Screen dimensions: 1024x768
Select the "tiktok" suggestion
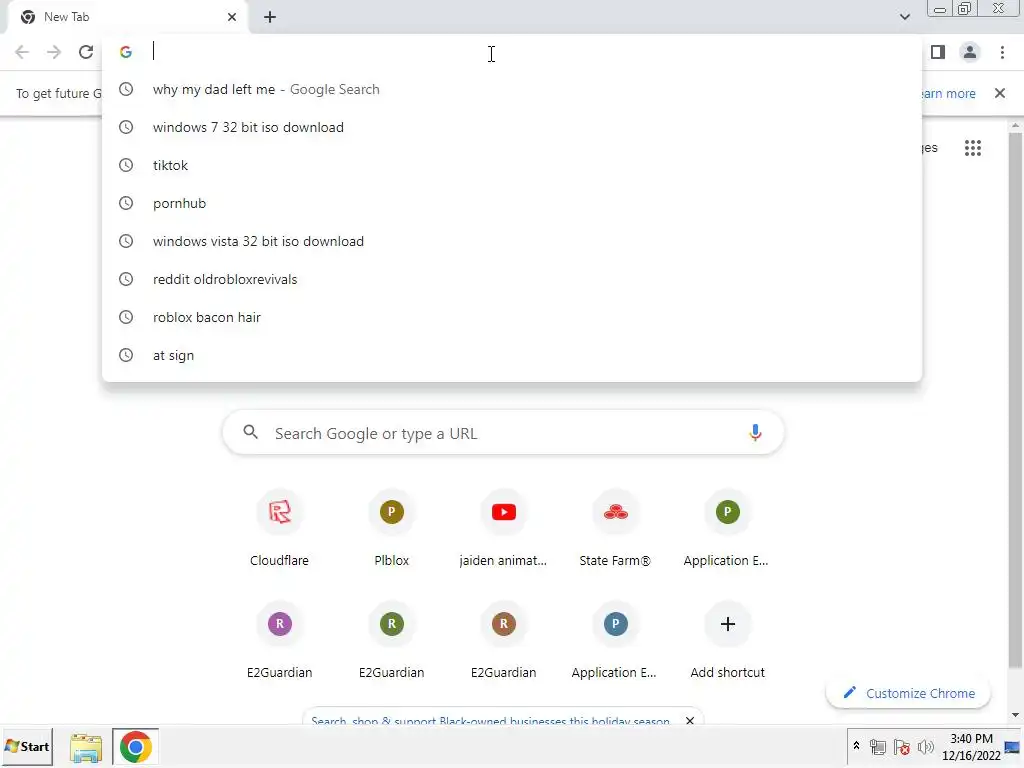512,165
